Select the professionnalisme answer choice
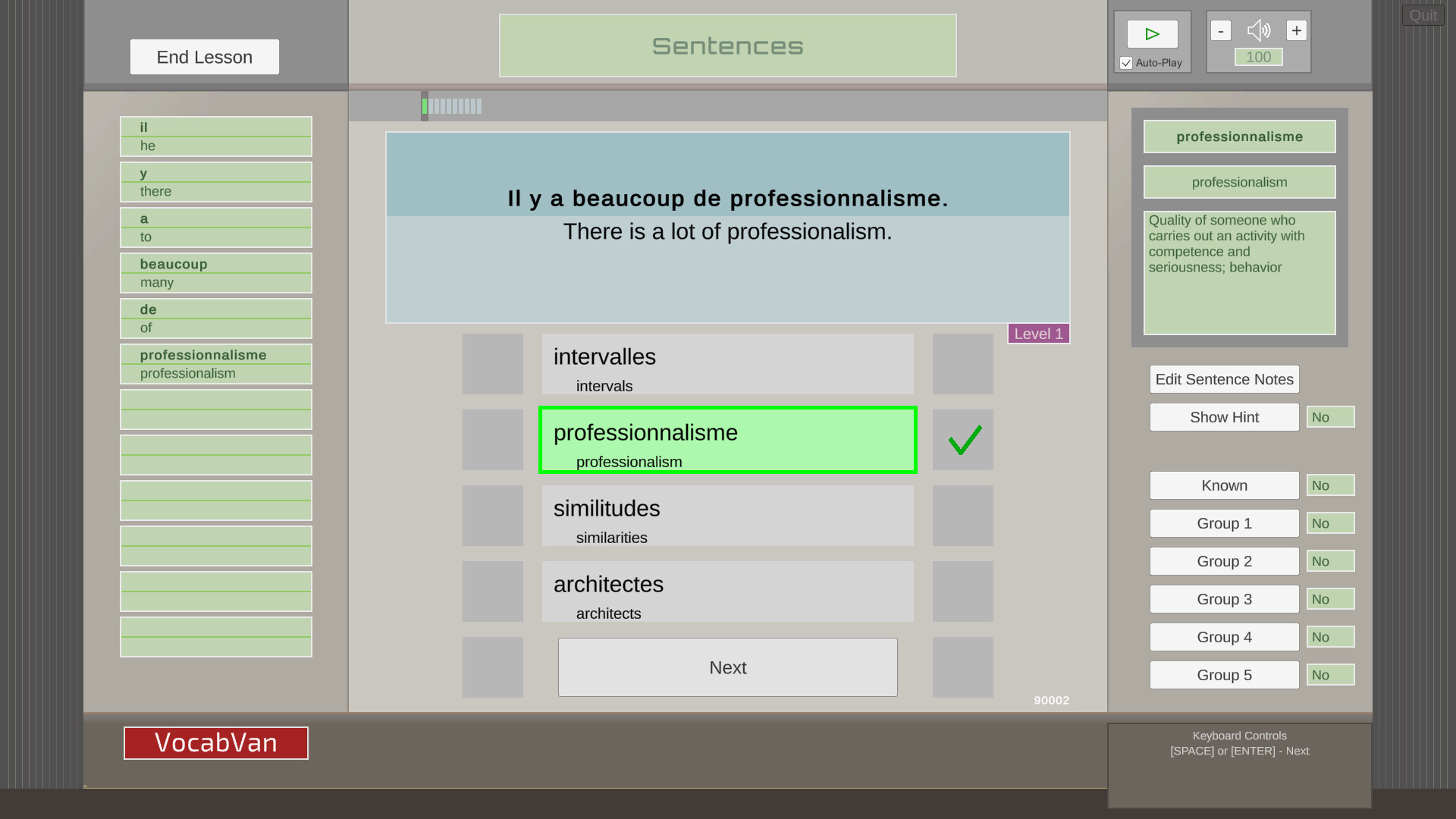Viewport: 1456px width, 819px height. pos(728,440)
